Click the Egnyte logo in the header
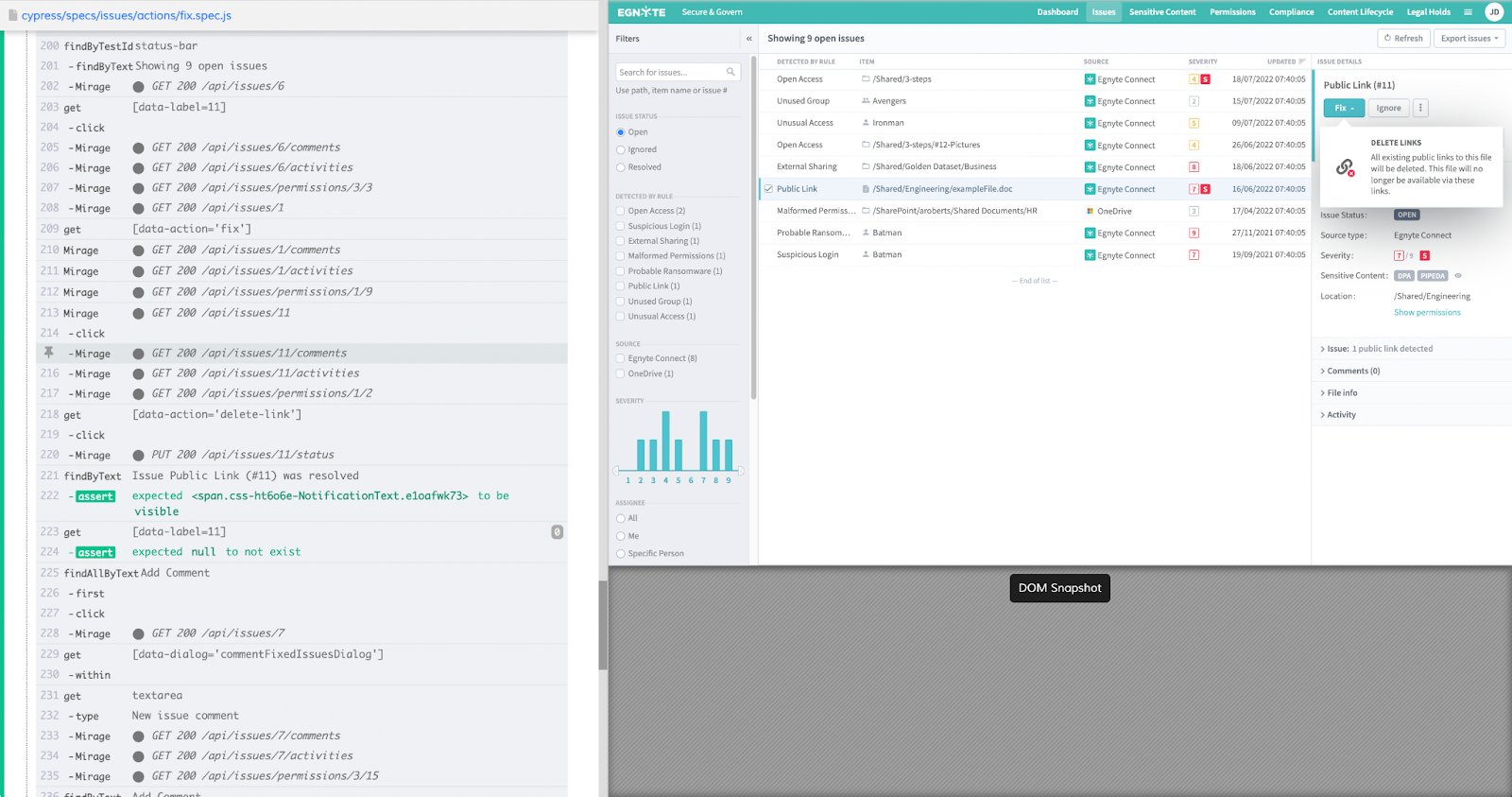 click(642, 12)
